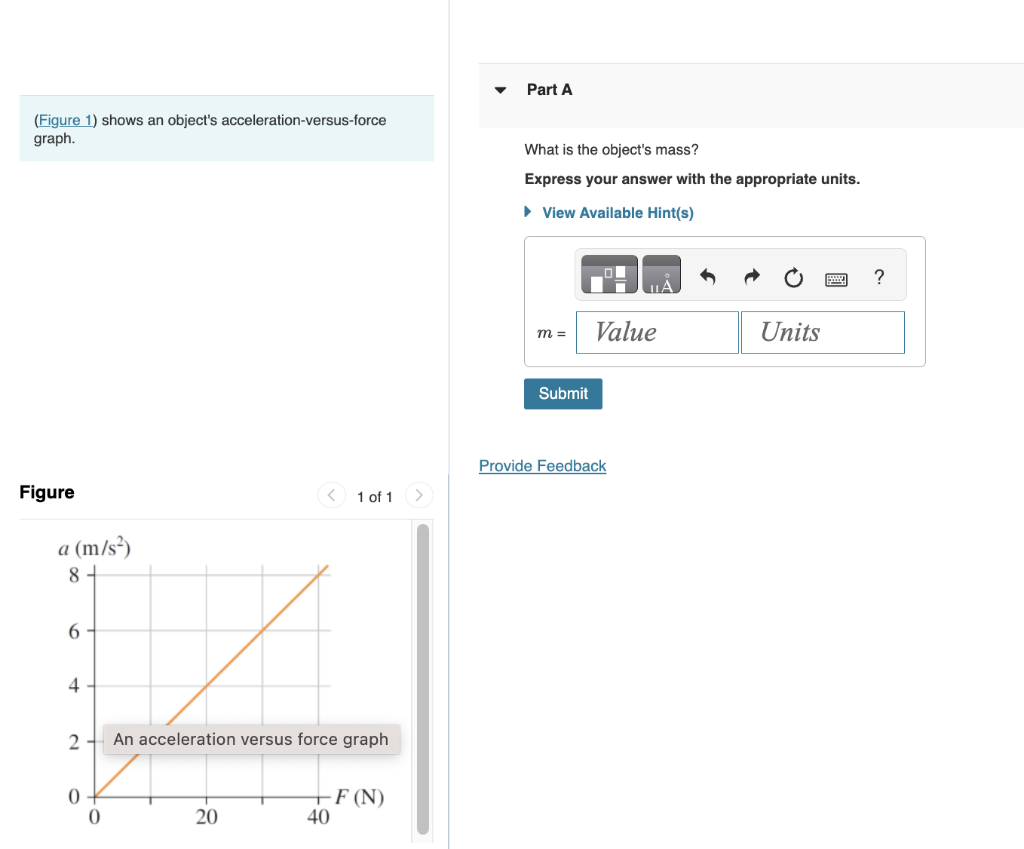Click the acceleration versus force graph caption
Image resolution: width=1024 pixels, height=849 pixels.
(250, 739)
